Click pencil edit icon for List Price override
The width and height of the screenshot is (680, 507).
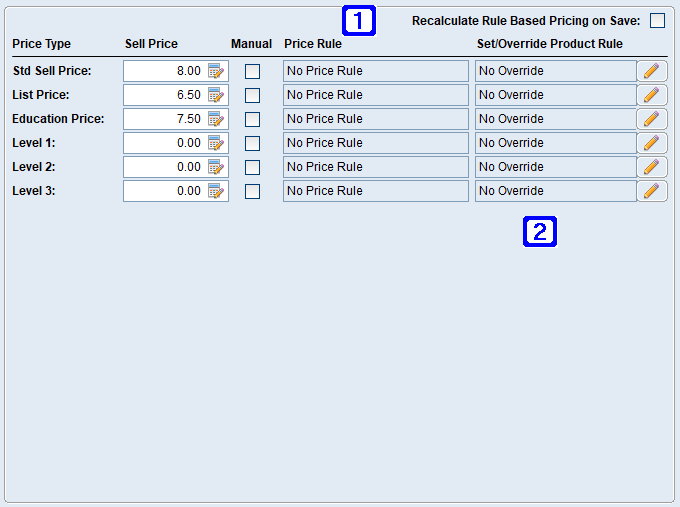click(651, 95)
